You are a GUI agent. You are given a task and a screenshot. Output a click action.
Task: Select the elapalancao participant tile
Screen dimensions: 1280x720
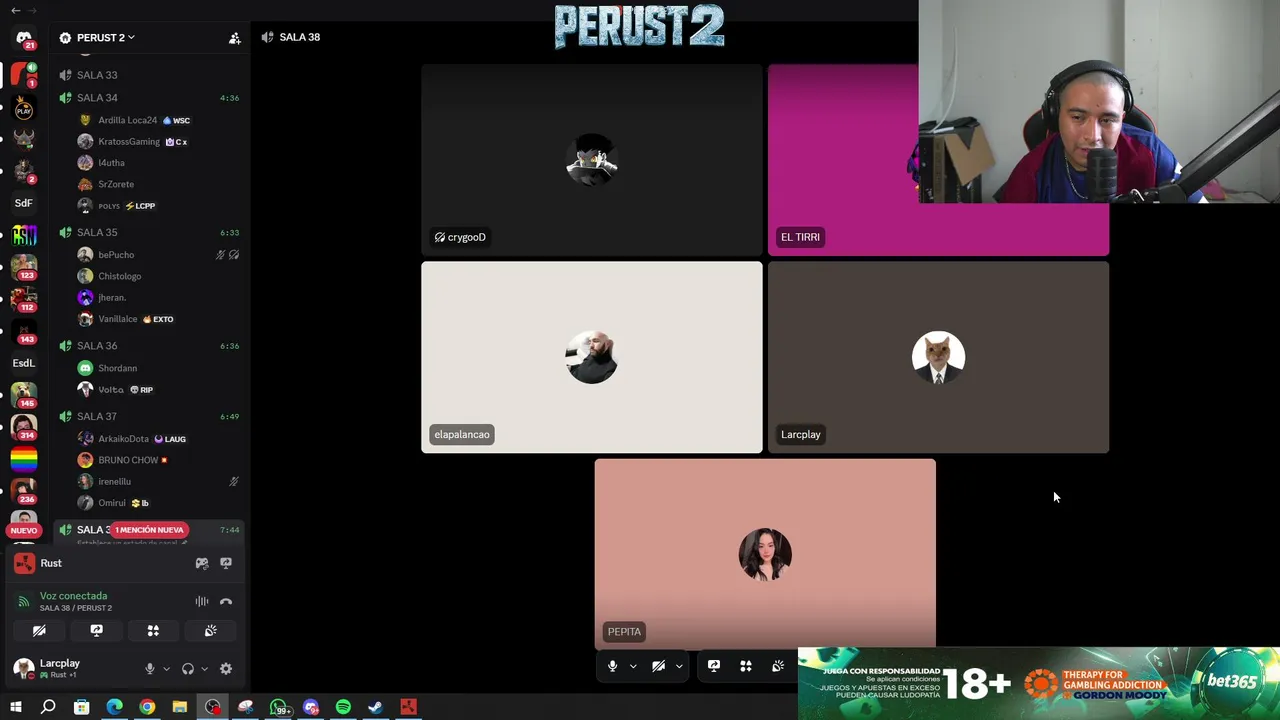pyautogui.click(x=592, y=357)
